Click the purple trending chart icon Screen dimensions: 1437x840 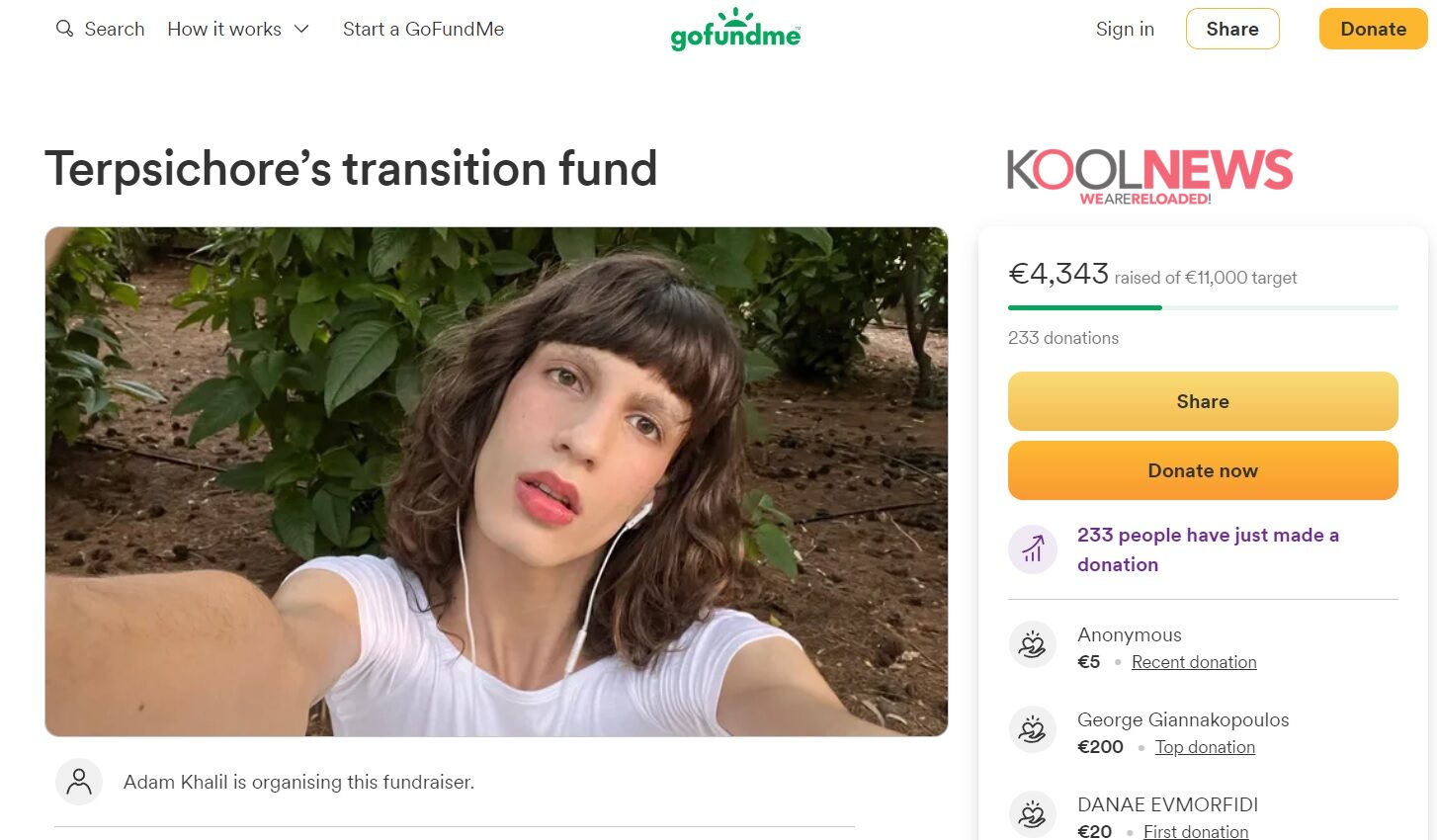pos(1033,548)
